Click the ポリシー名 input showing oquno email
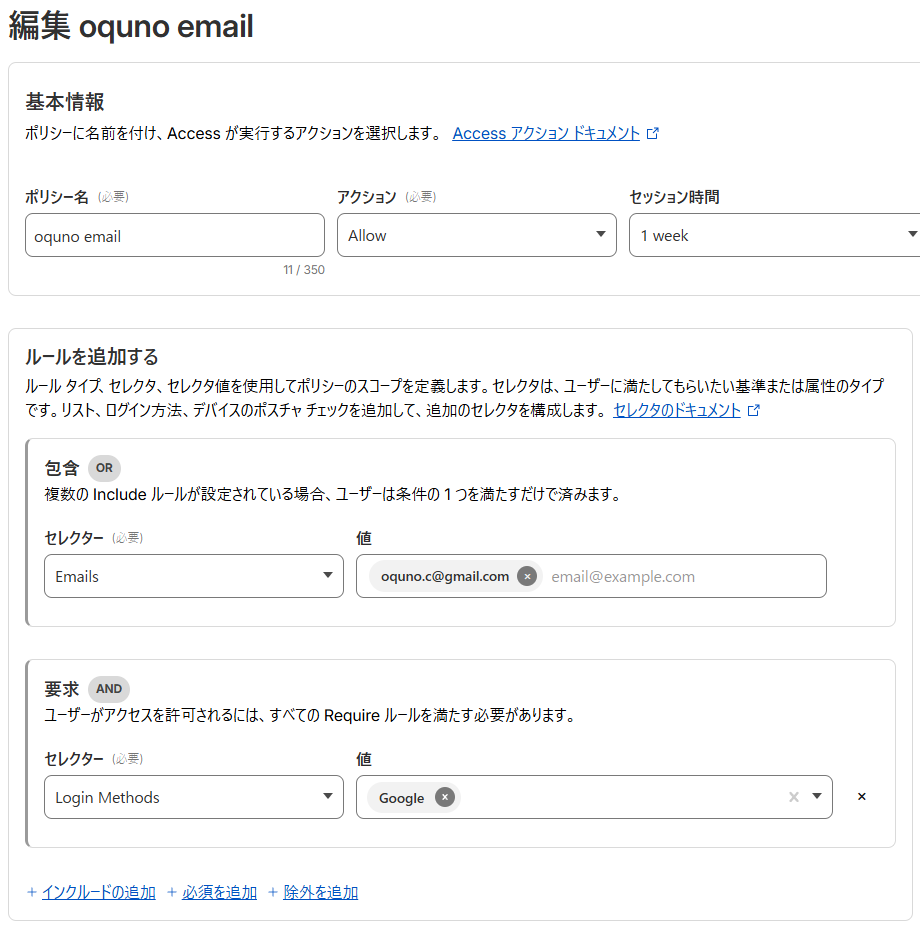Screen dimensions: 920x930 point(175,235)
